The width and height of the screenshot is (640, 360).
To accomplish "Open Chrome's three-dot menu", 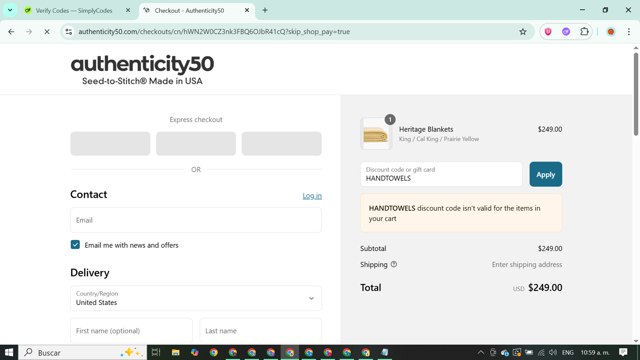I will tap(629, 31).
